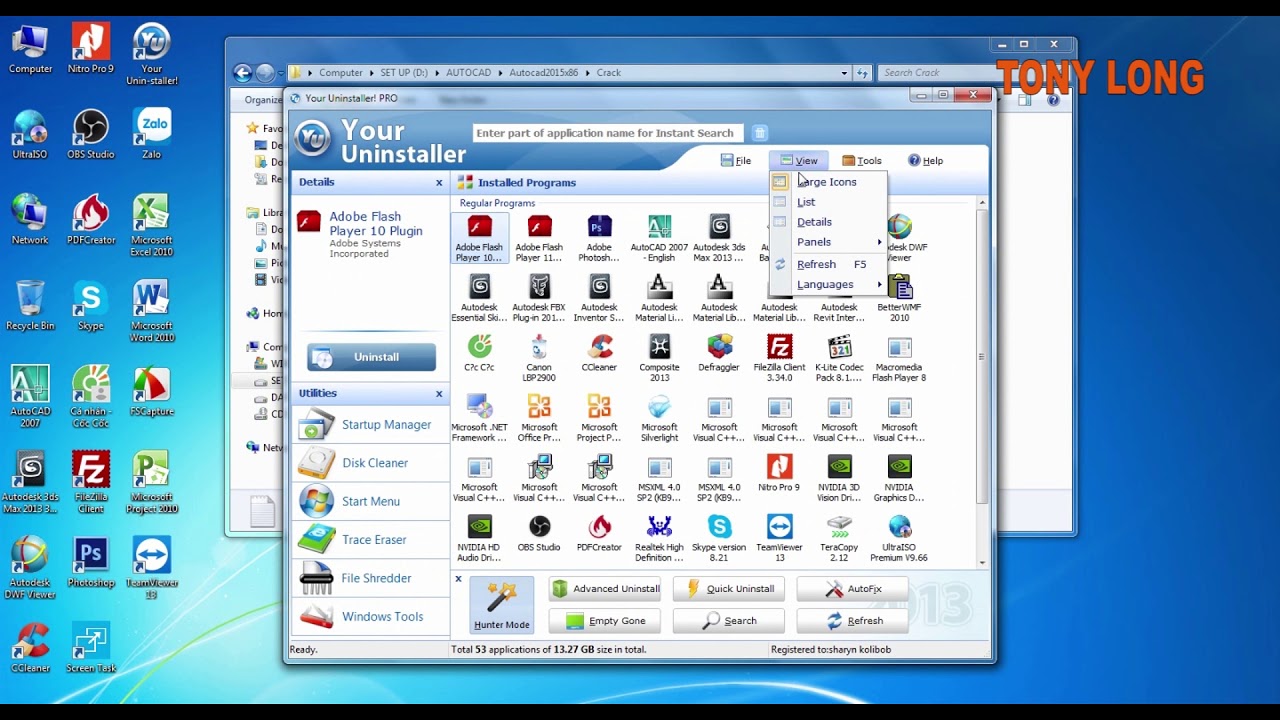Open the File menu
Screen dimensions: 1280x720
point(736,160)
